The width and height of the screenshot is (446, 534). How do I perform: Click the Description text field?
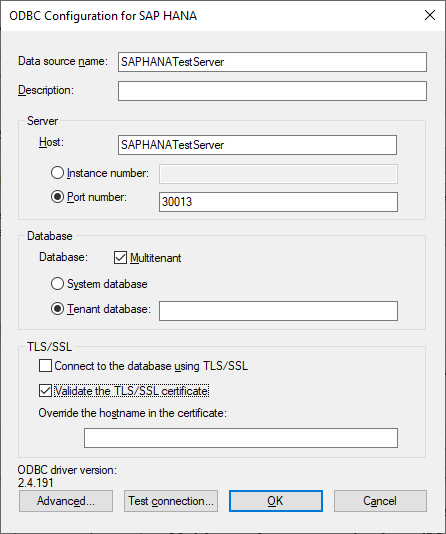[x=272, y=91]
